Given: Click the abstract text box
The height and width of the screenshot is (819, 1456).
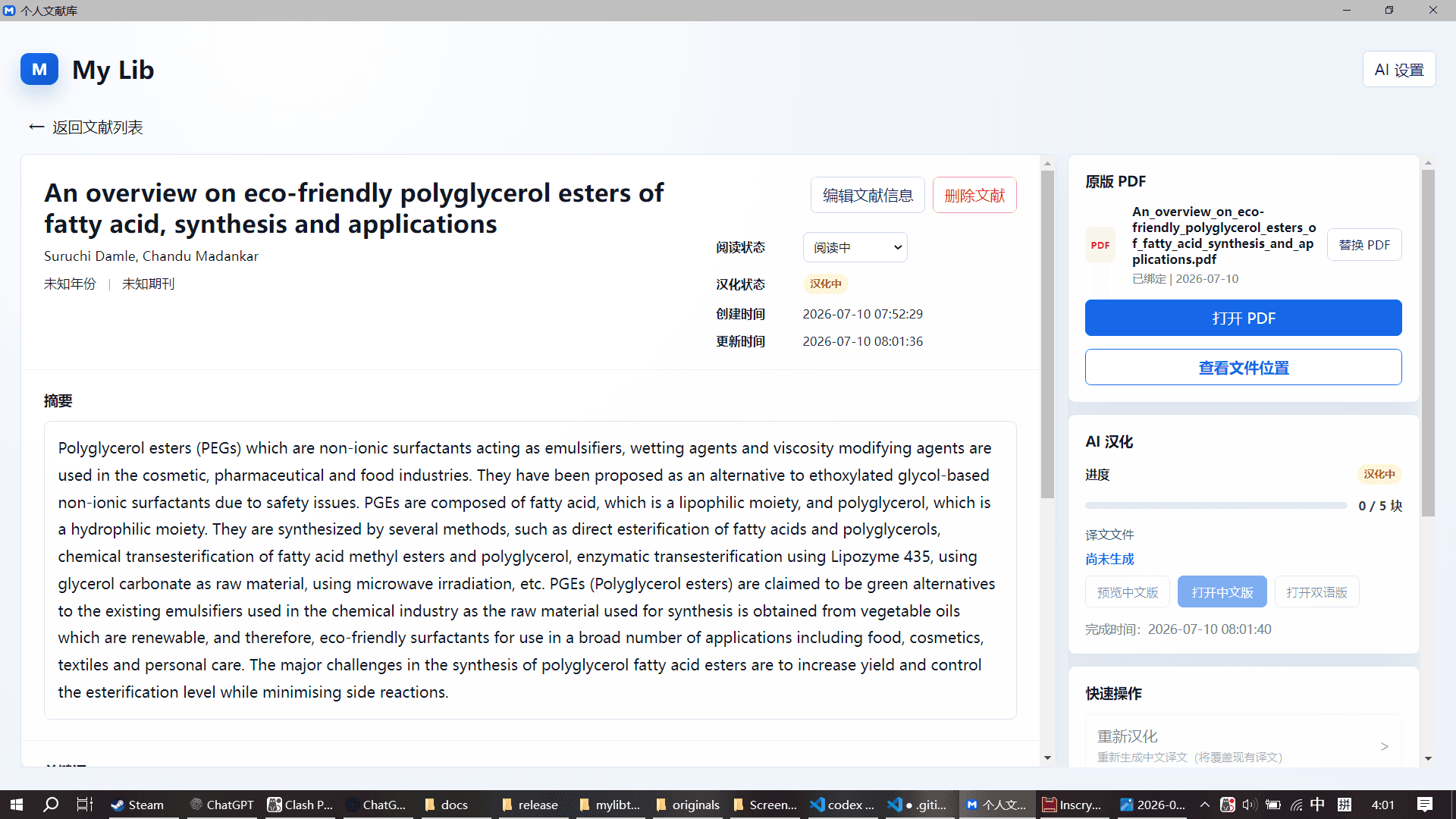Looking at the screenshot, I should [530, 570].
